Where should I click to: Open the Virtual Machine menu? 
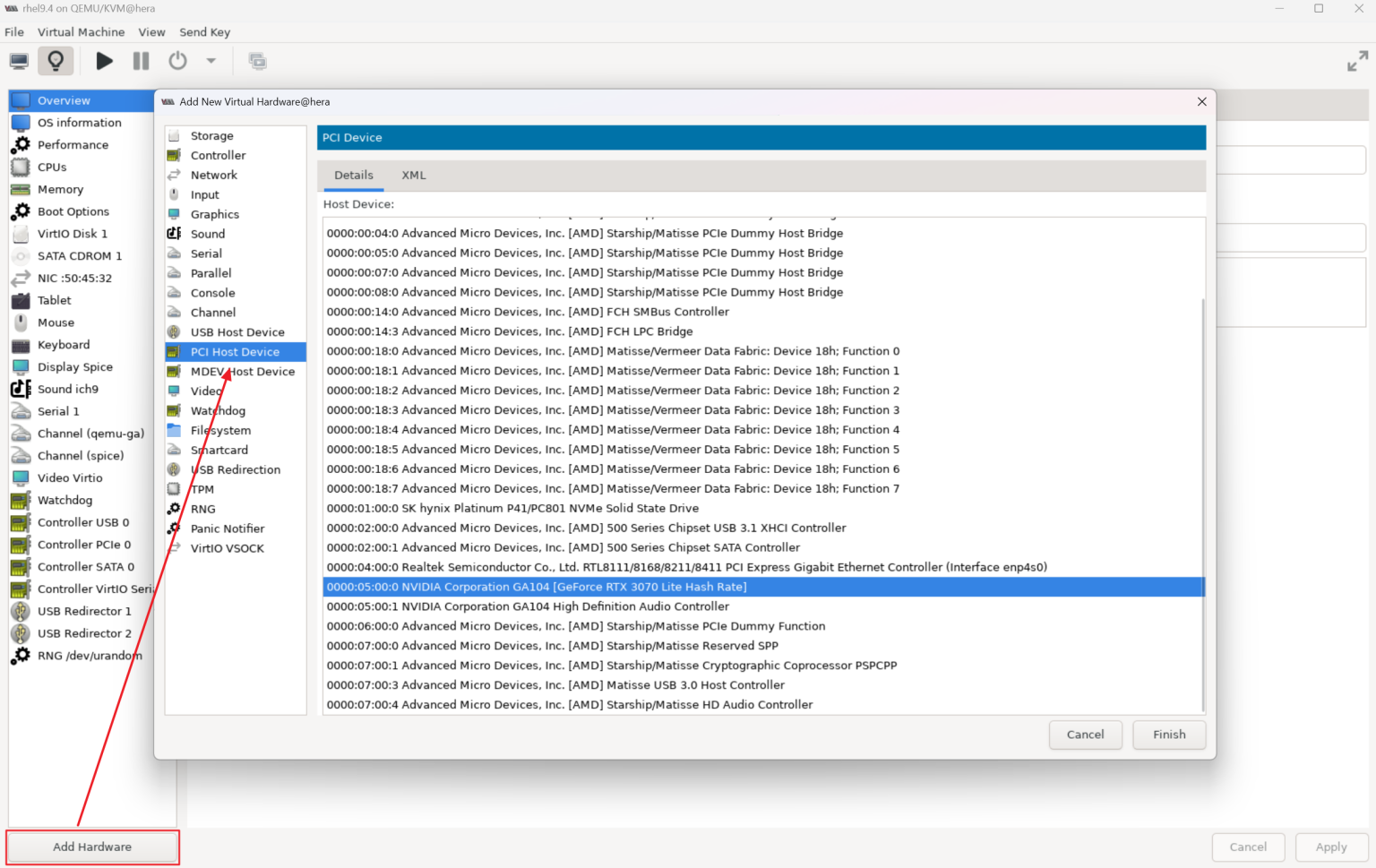tap(81, 32)
